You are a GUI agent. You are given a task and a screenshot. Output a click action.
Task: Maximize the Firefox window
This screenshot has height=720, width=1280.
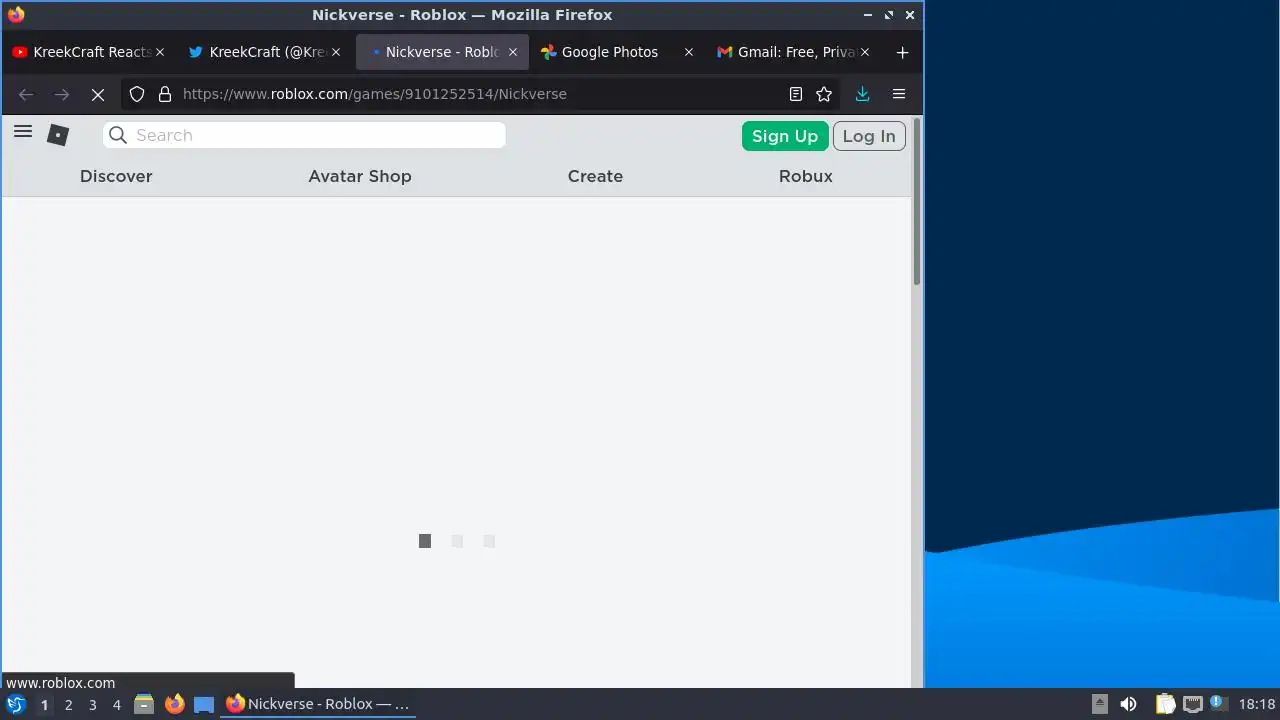pyautogui.click(x=889, y=15)
